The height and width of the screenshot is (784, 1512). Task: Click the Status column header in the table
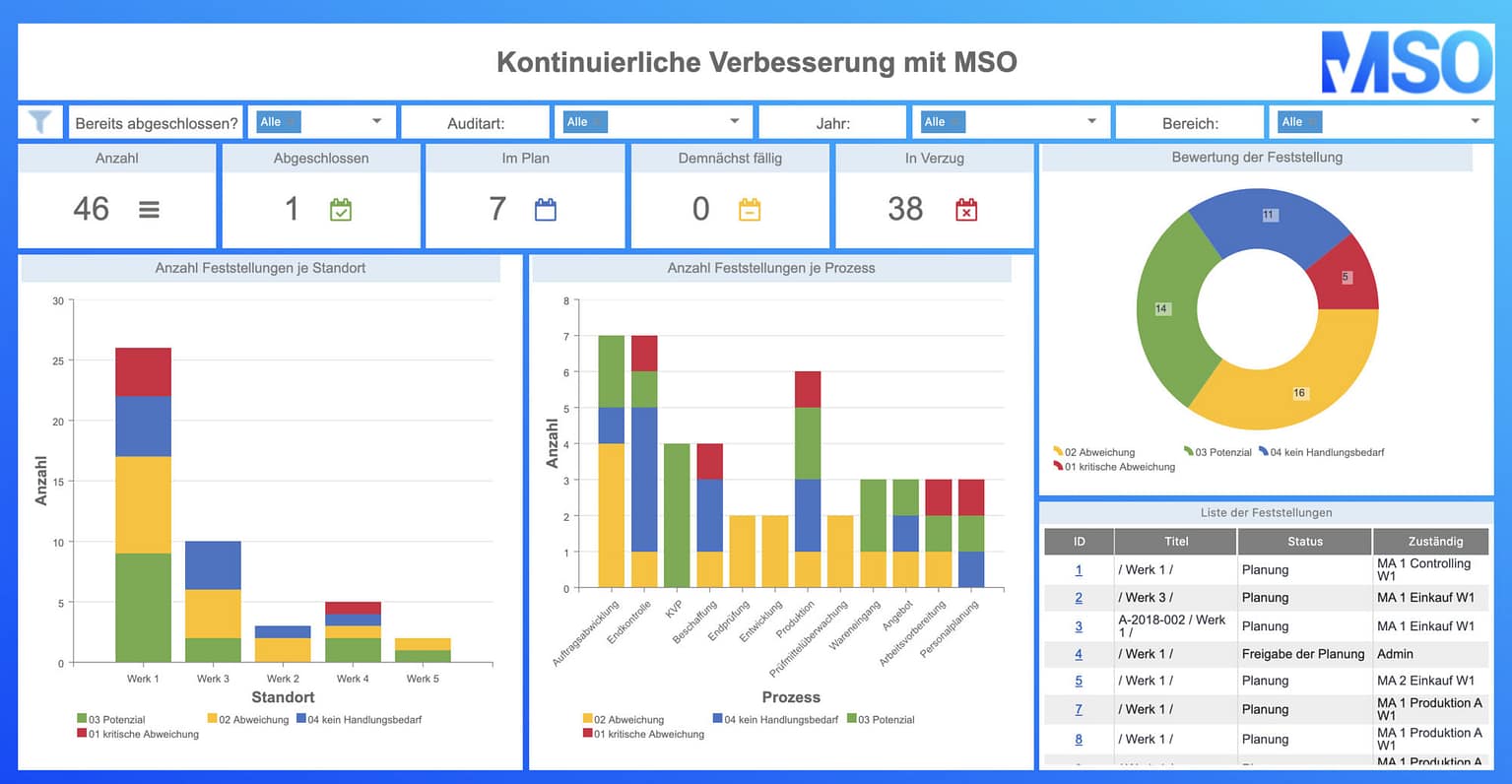[x=1304, y=541]
